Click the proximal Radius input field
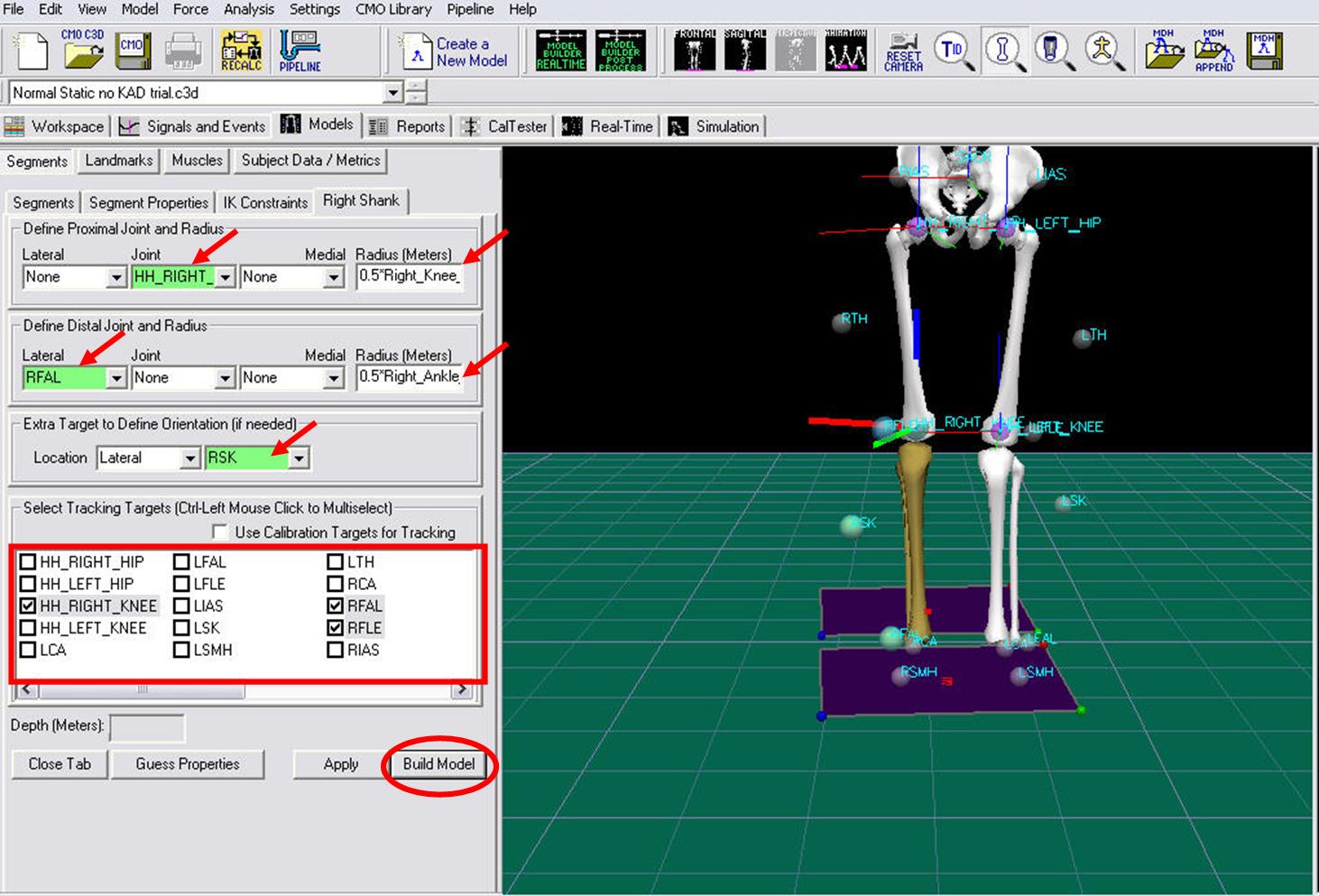Viewport: 1319px width, 896px height. (410, 276)
